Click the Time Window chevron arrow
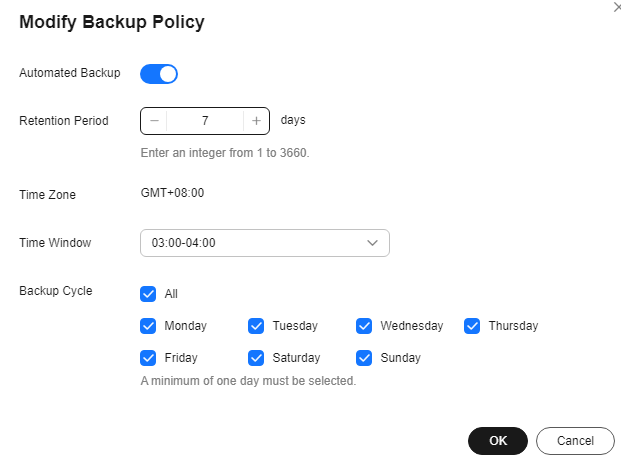The width and height of the screenshot is (621, 468). [373, 243]
